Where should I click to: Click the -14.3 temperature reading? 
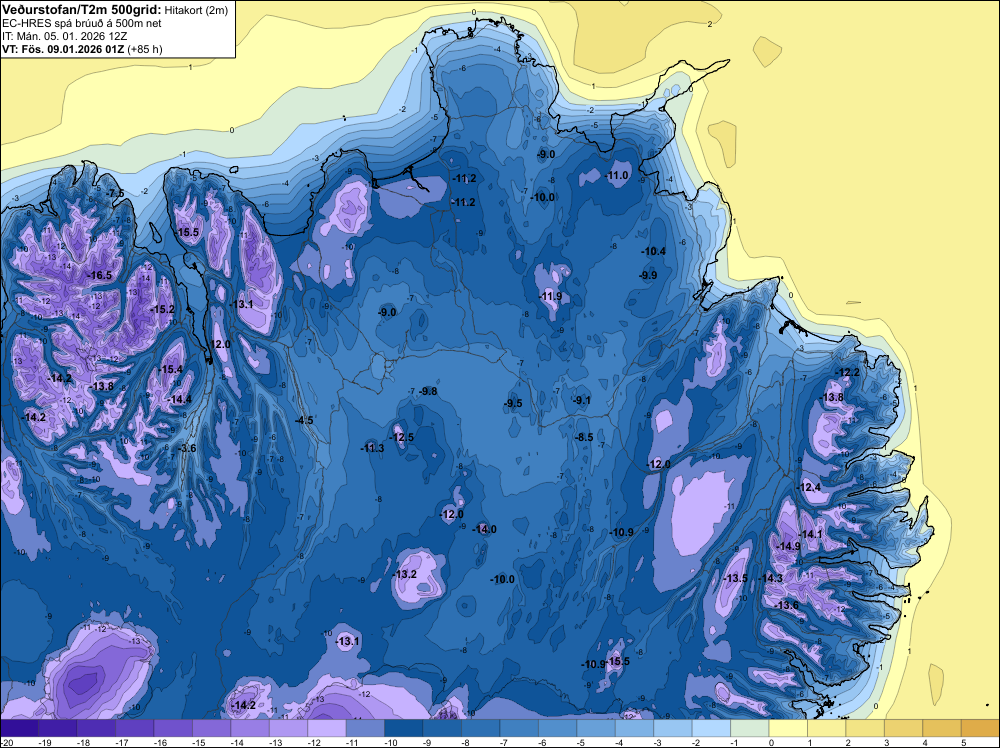pyautogui.click(x=770, y=578)
